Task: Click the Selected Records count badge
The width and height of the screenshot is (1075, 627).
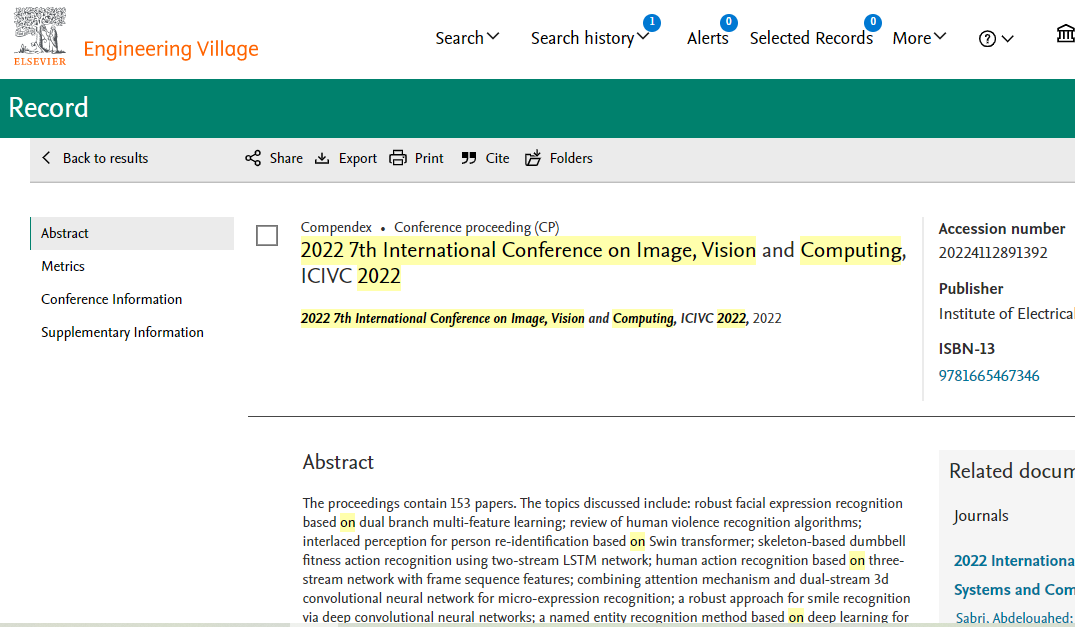Action: tap(873, 23)
